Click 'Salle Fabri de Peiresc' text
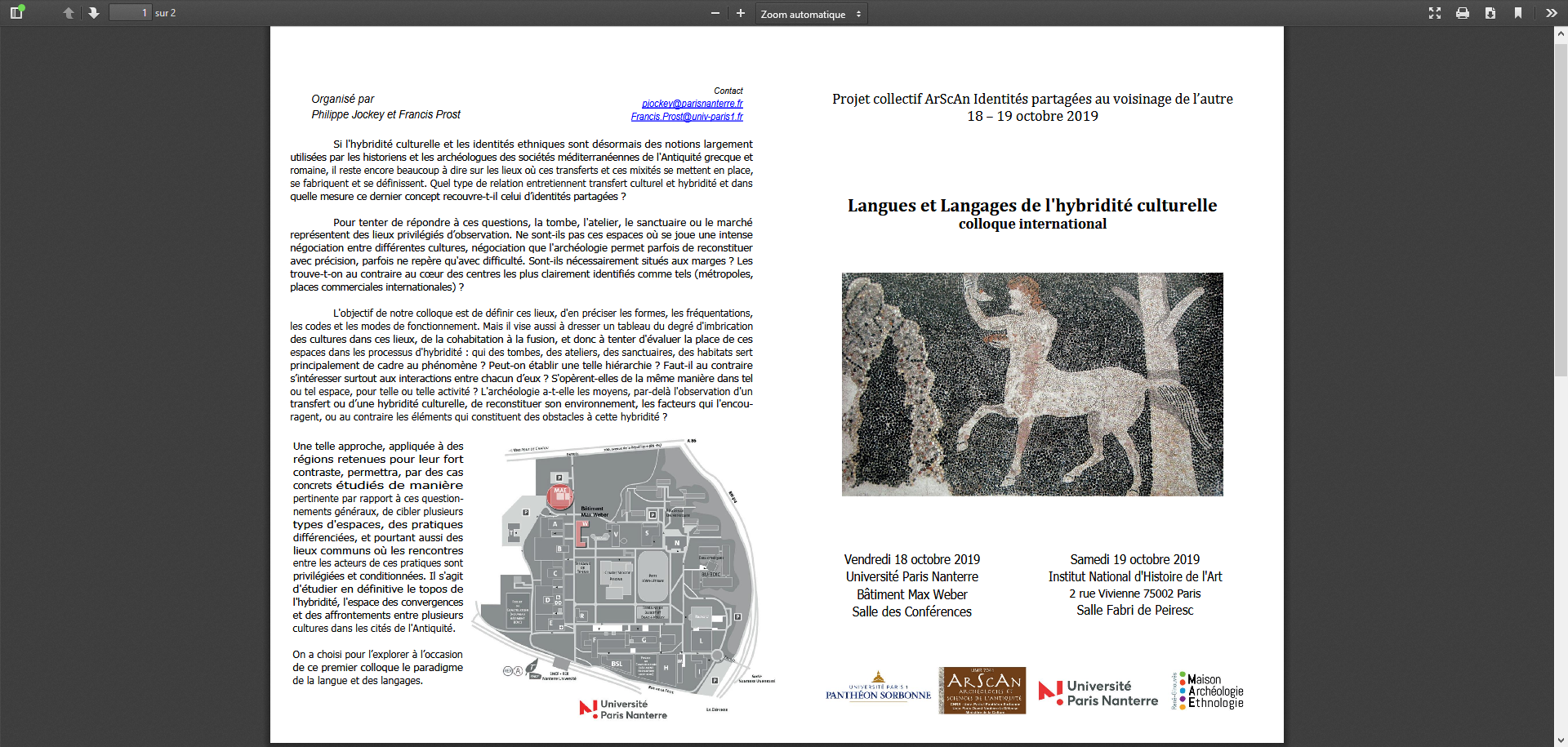Image resolution: width=1568 pixels, height=747 pixels. point(1135,610)
